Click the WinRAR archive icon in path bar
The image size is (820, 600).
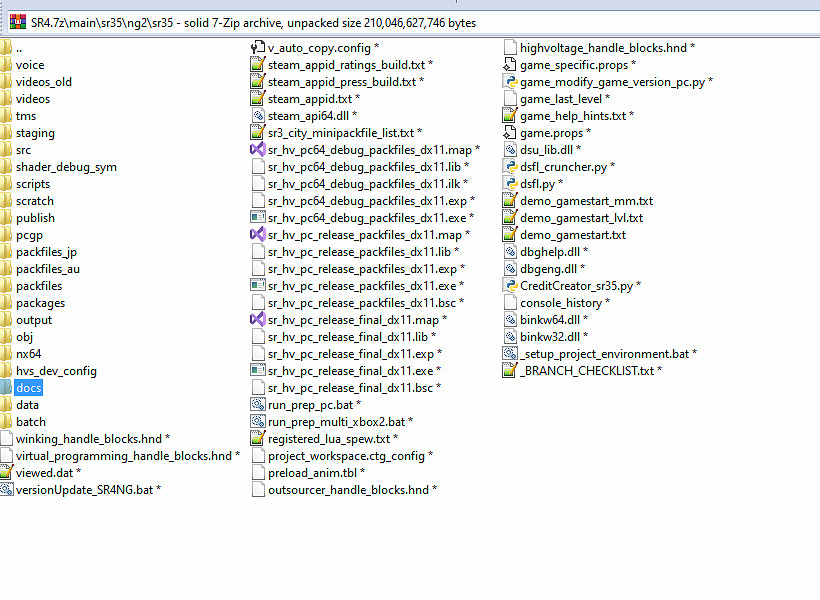coord(10,22)
